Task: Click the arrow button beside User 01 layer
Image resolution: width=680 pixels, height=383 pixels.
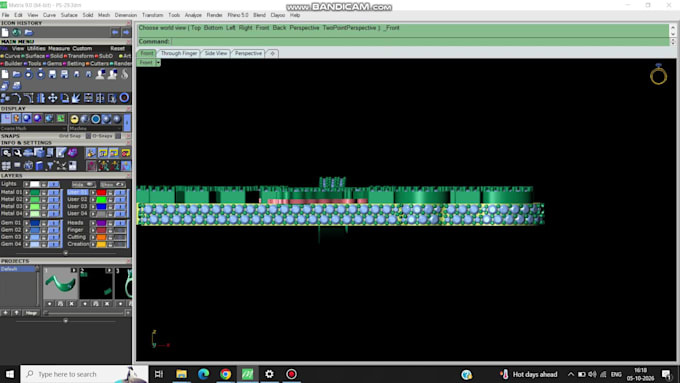Action: (93, 192)
